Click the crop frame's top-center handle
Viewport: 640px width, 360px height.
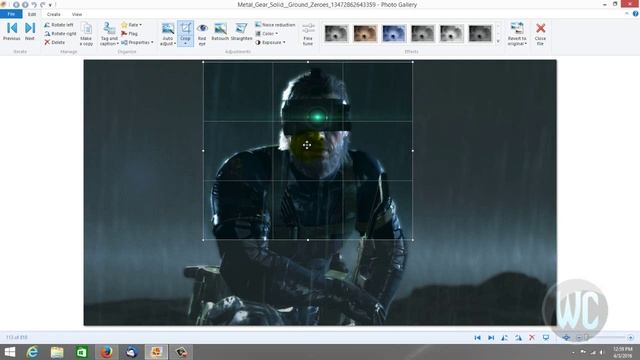(308, 62)
